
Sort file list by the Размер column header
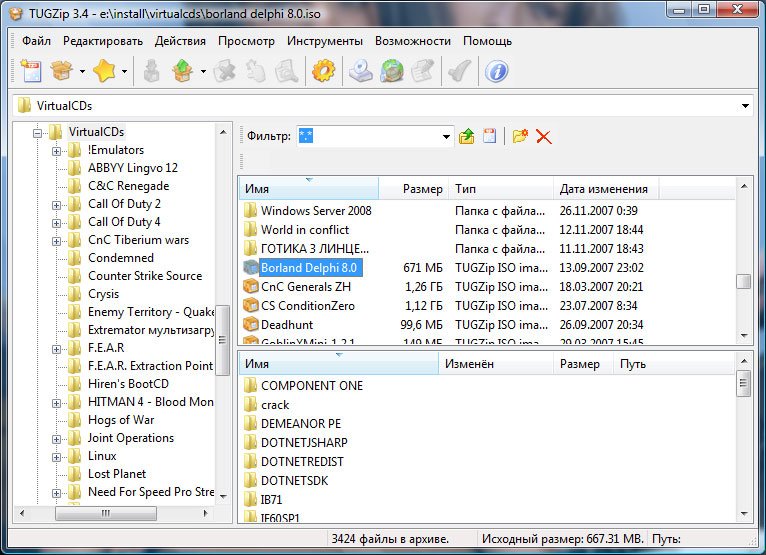[413, 189]
